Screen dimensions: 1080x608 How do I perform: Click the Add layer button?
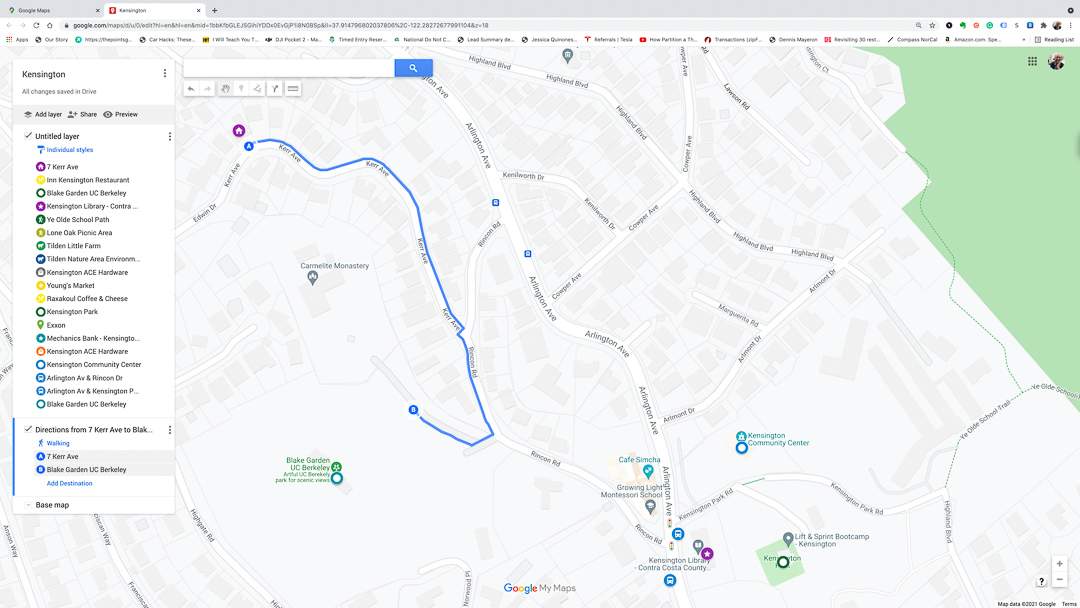[x=43, y=114]
